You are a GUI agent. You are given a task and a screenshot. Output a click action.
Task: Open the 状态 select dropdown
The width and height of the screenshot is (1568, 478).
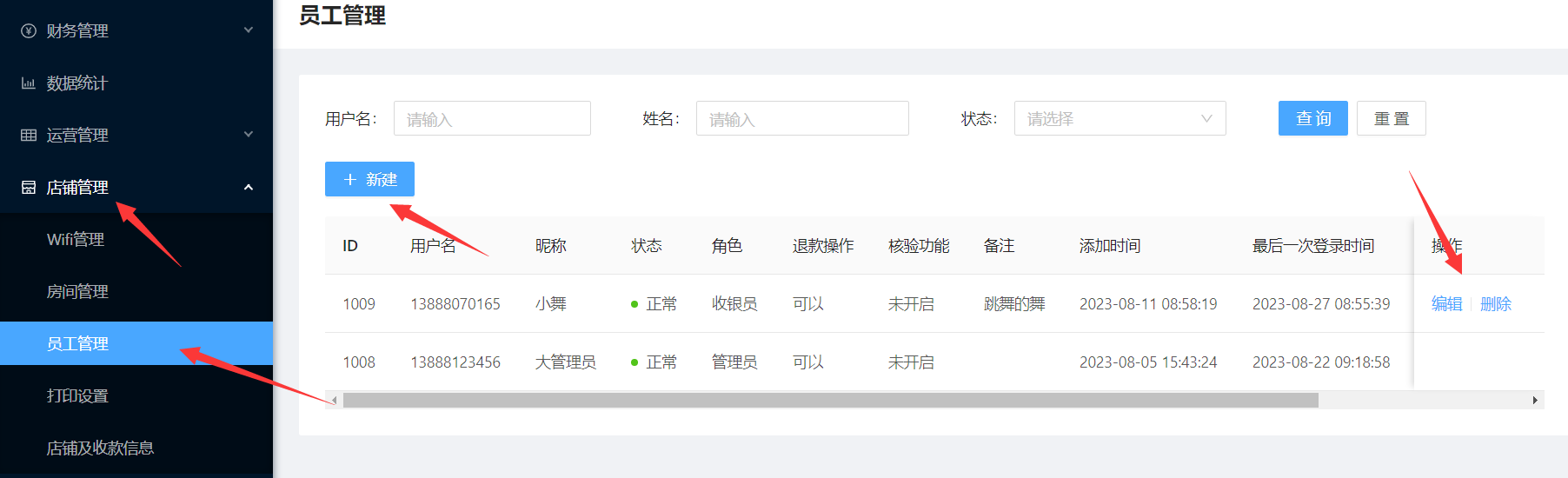1120,119
